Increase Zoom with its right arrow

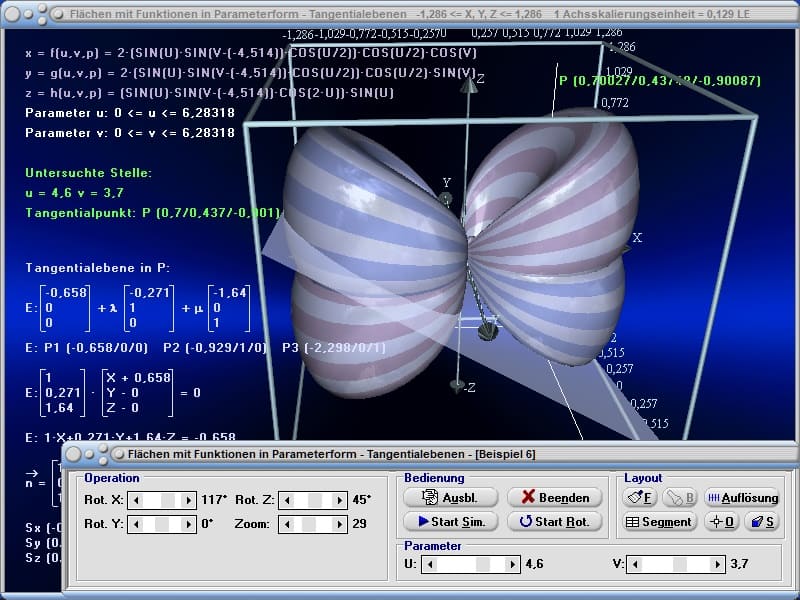tap(340, 524)
